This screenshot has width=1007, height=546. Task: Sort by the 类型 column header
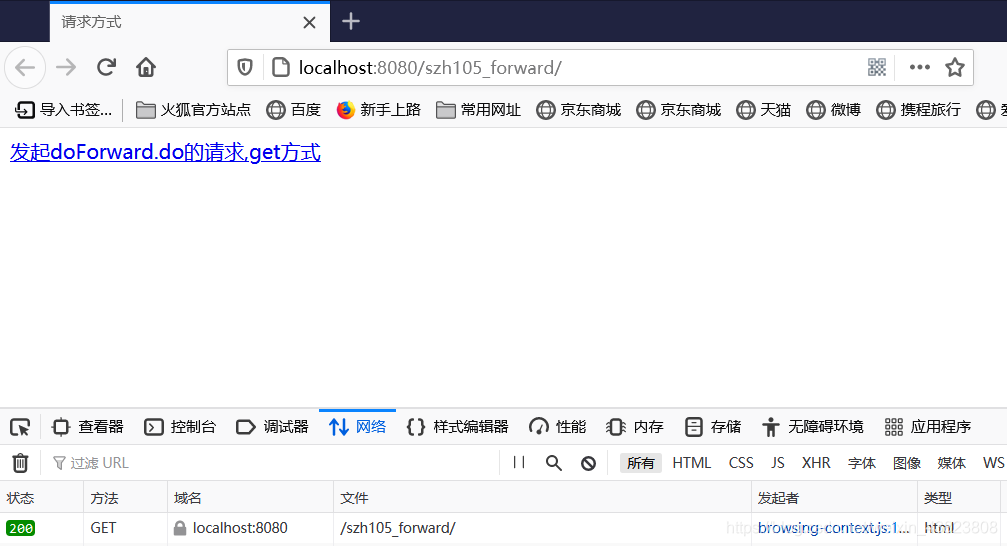click(959, 498)
